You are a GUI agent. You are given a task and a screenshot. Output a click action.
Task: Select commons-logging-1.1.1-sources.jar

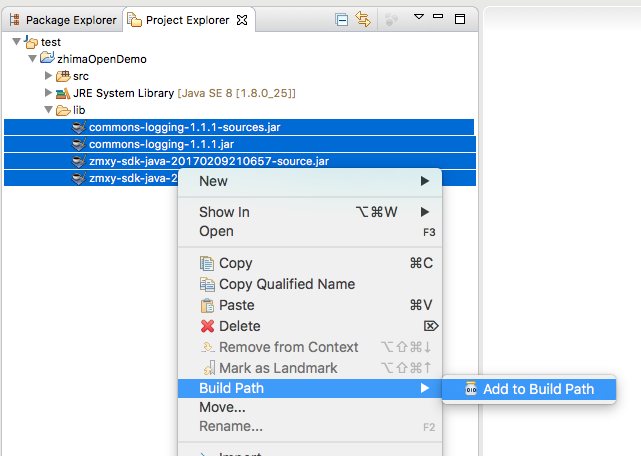[239, 127]
